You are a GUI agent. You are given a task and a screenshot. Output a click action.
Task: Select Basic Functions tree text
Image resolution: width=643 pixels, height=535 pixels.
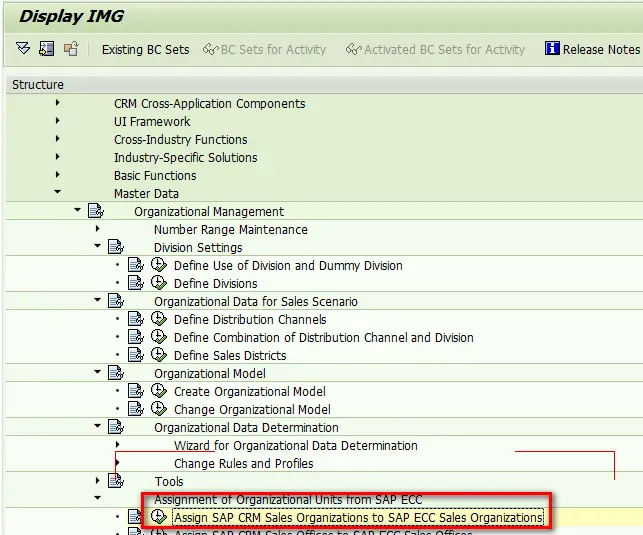pyautogui.click(x=155, y=175)
